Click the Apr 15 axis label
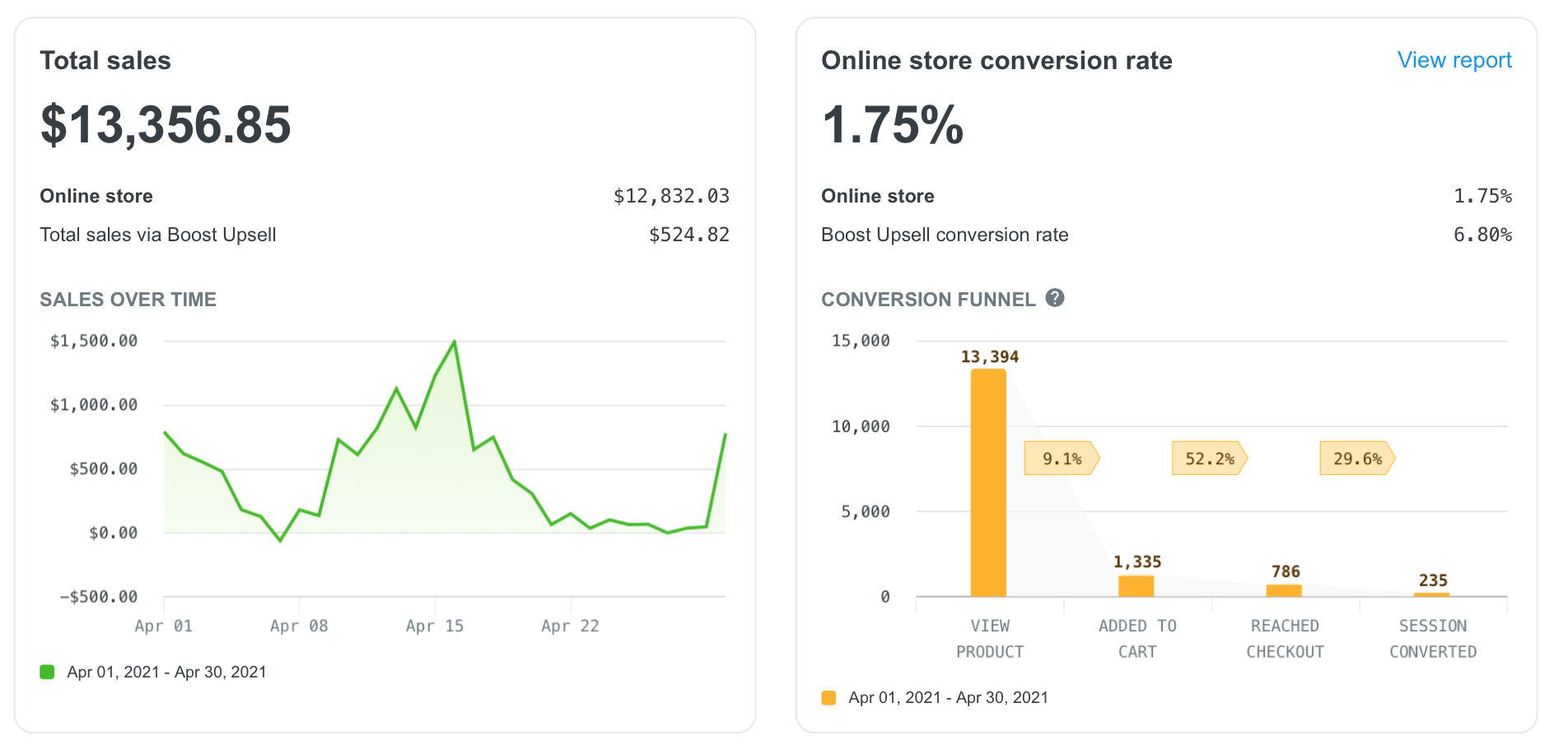 435,626
